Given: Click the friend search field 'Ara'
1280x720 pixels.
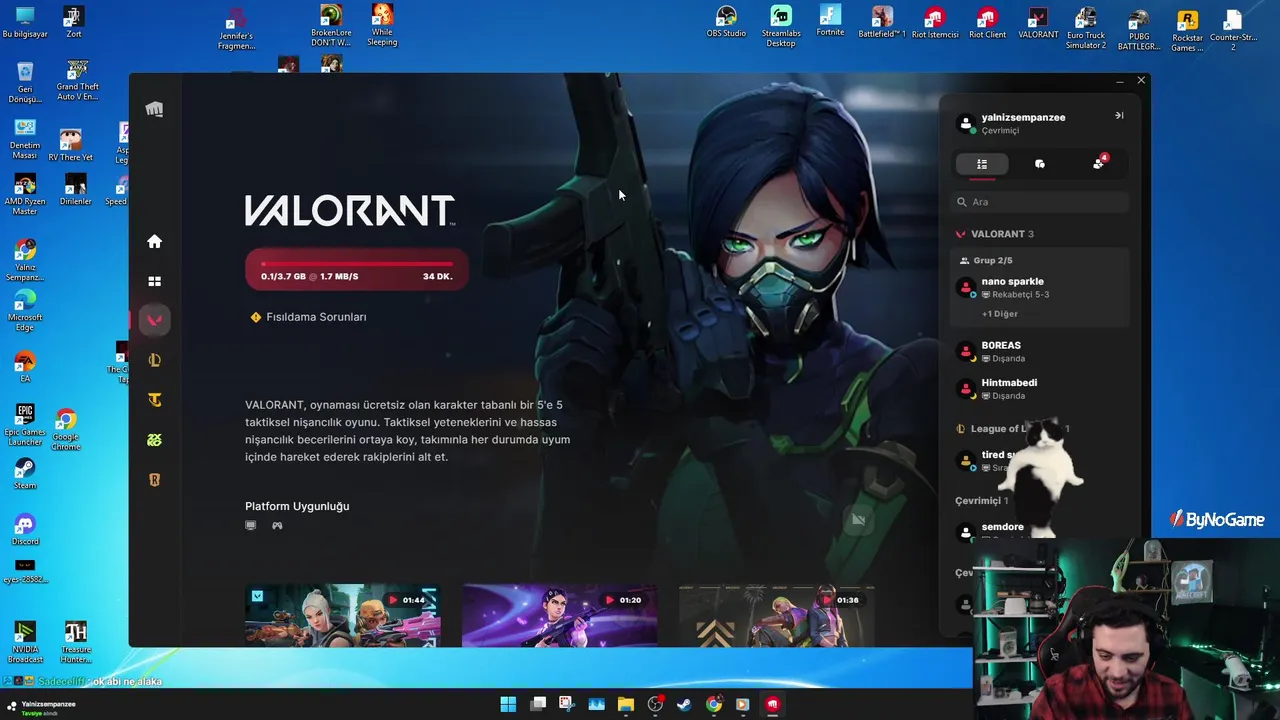Looking at the screenshot, I should tap(1040, 202).
